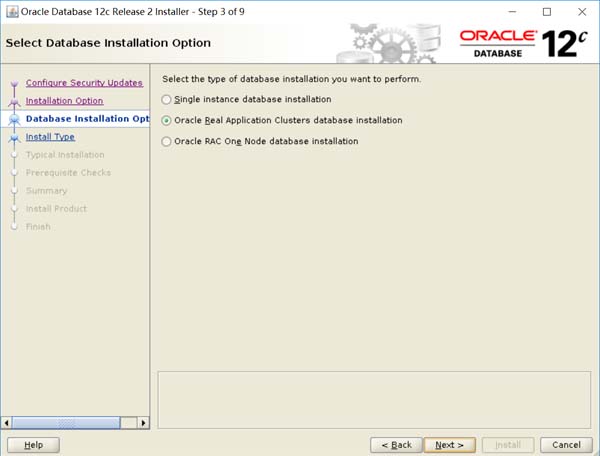The image size is (600, 456).
Task: Click the Install Product step text
Action: pos(56,208)
